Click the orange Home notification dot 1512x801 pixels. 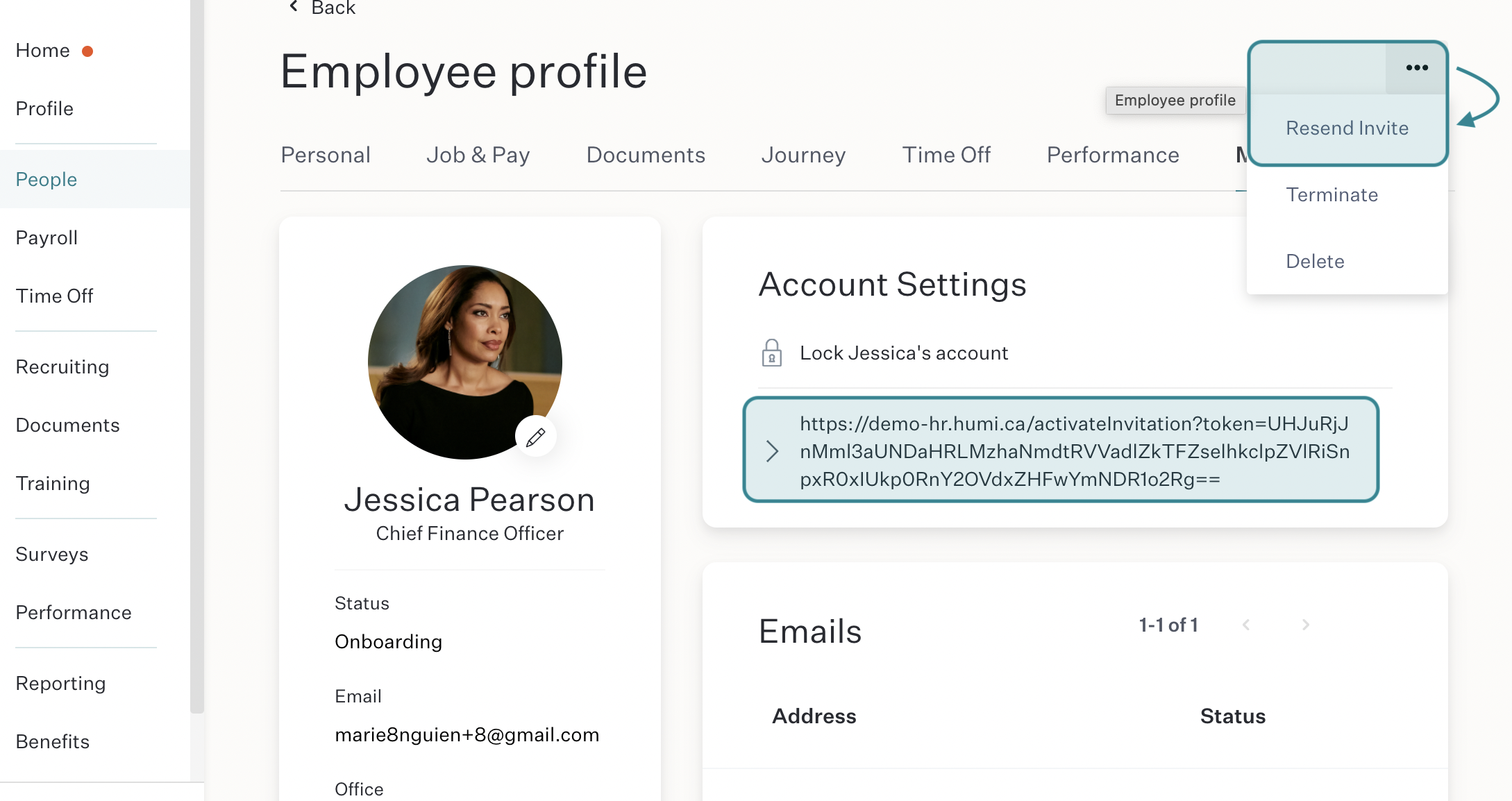click(x=87, y=51)
